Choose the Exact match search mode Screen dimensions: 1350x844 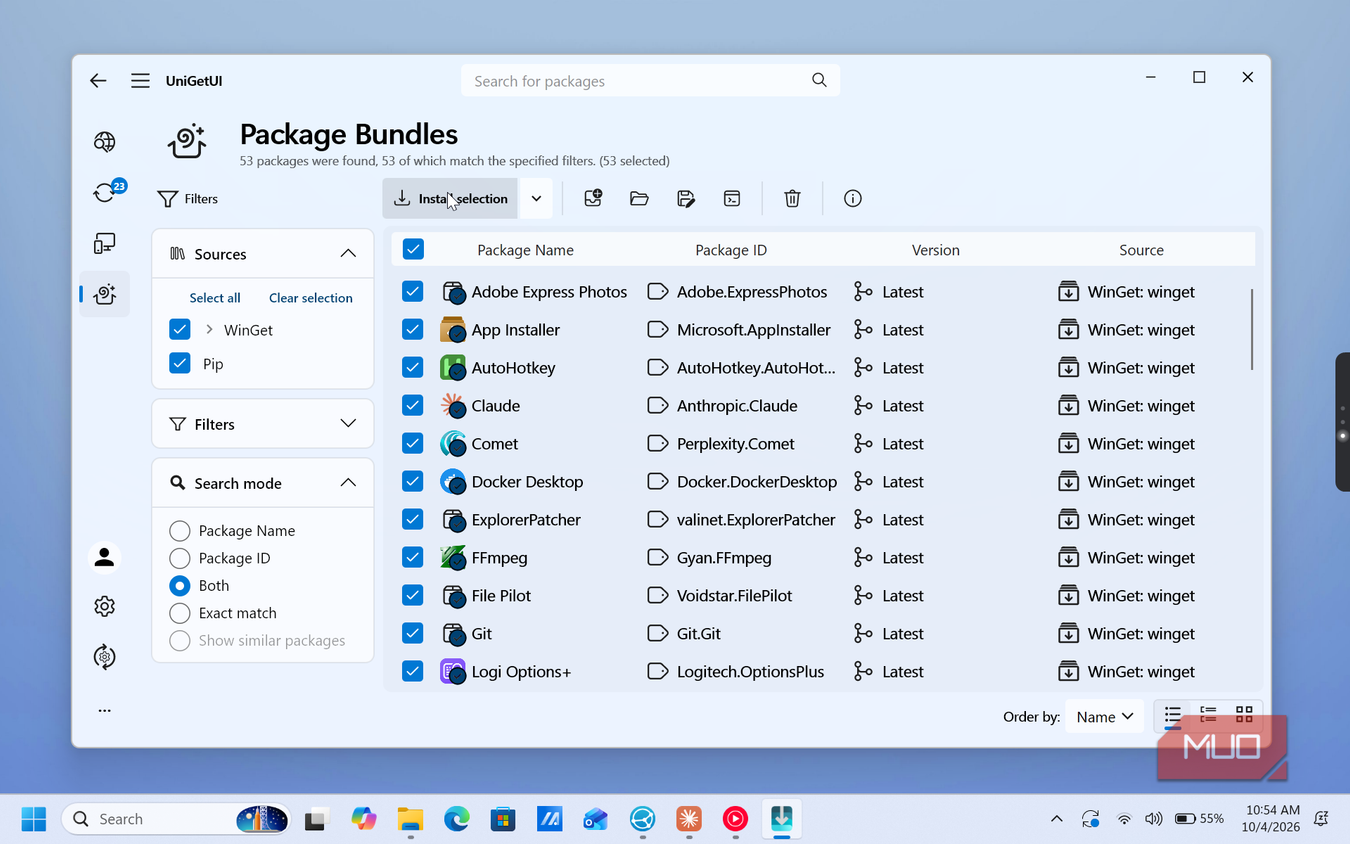pos(180,613)
